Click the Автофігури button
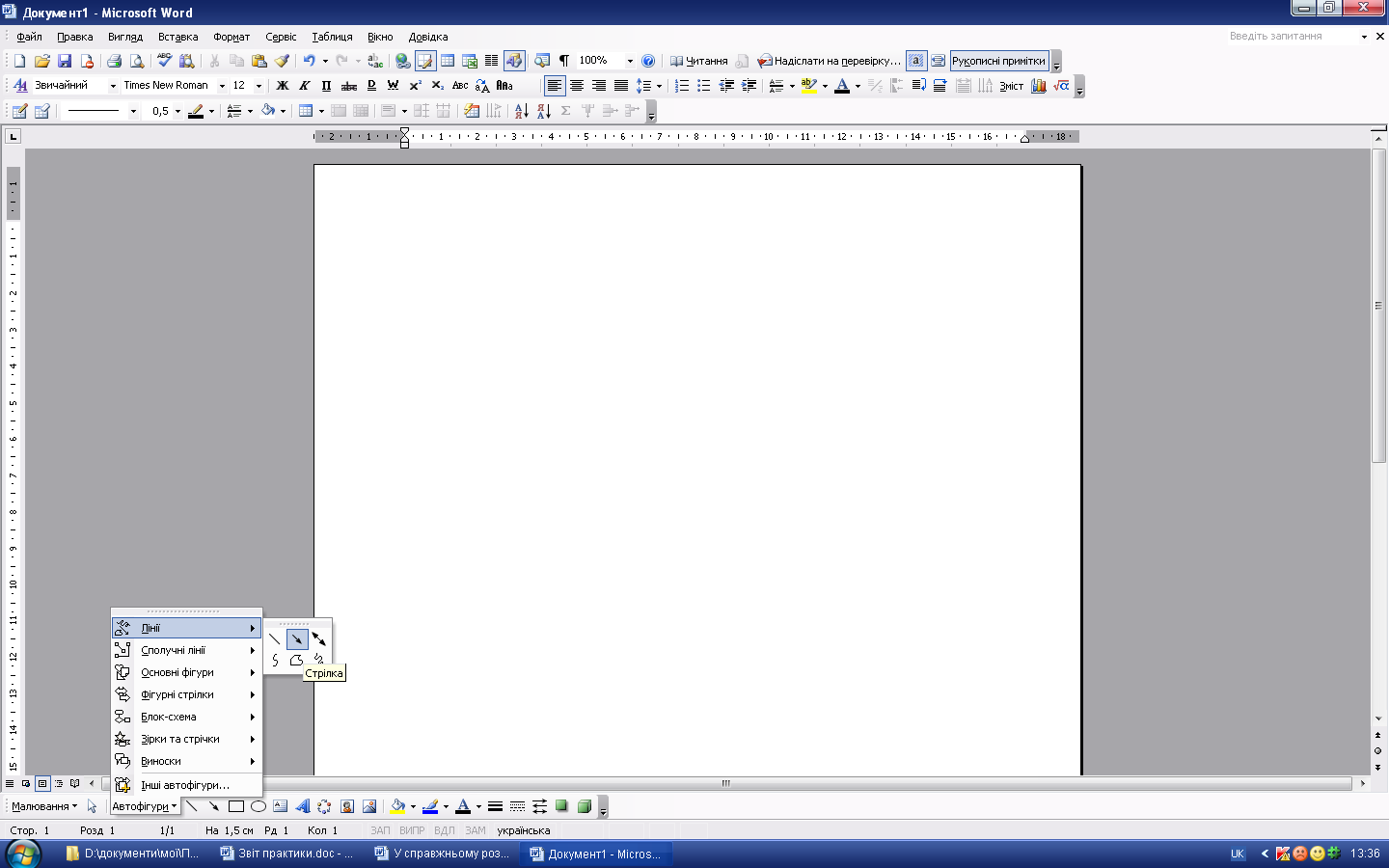 point(145,806)
